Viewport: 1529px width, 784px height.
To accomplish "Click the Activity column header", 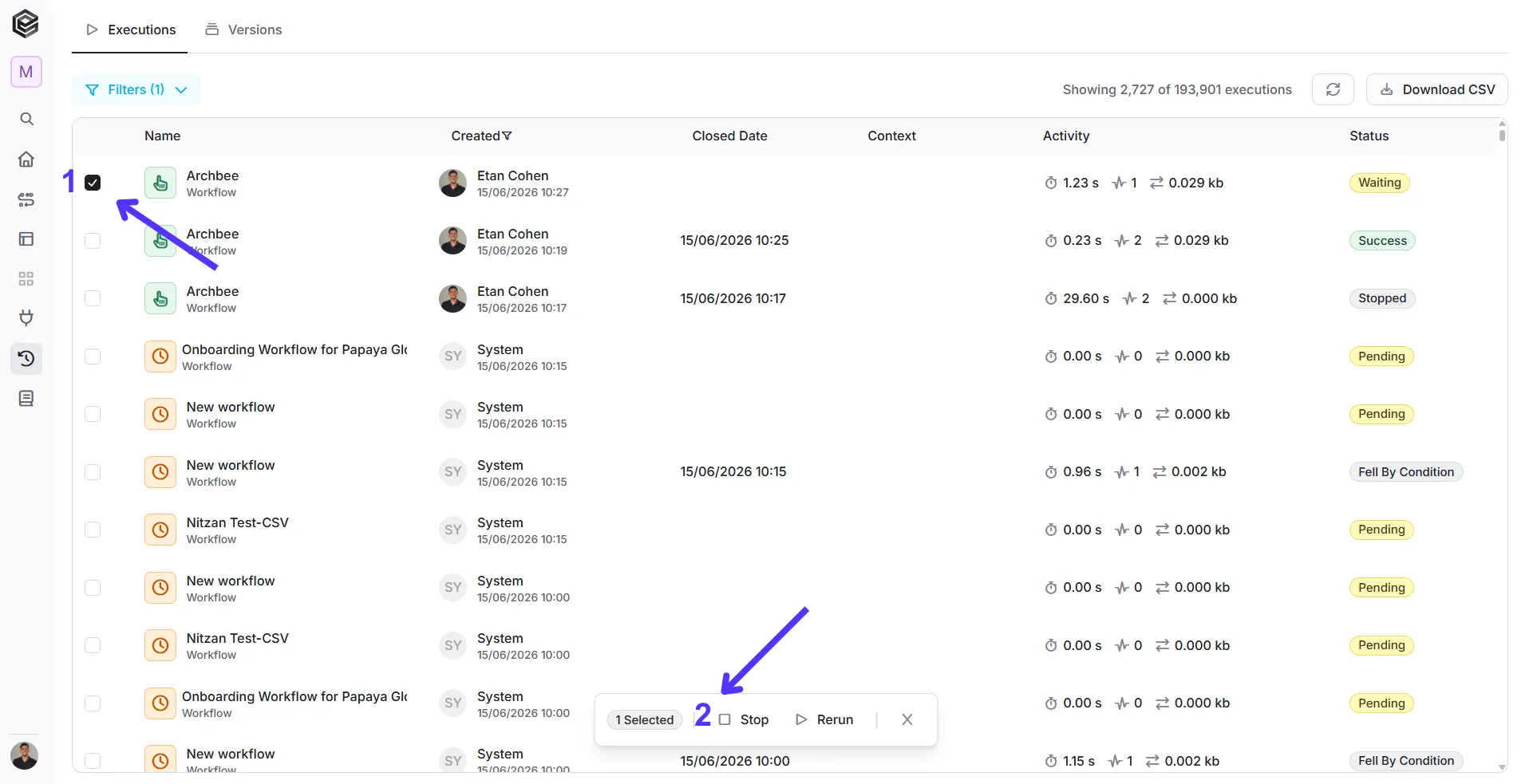I will click(1066, 136).
